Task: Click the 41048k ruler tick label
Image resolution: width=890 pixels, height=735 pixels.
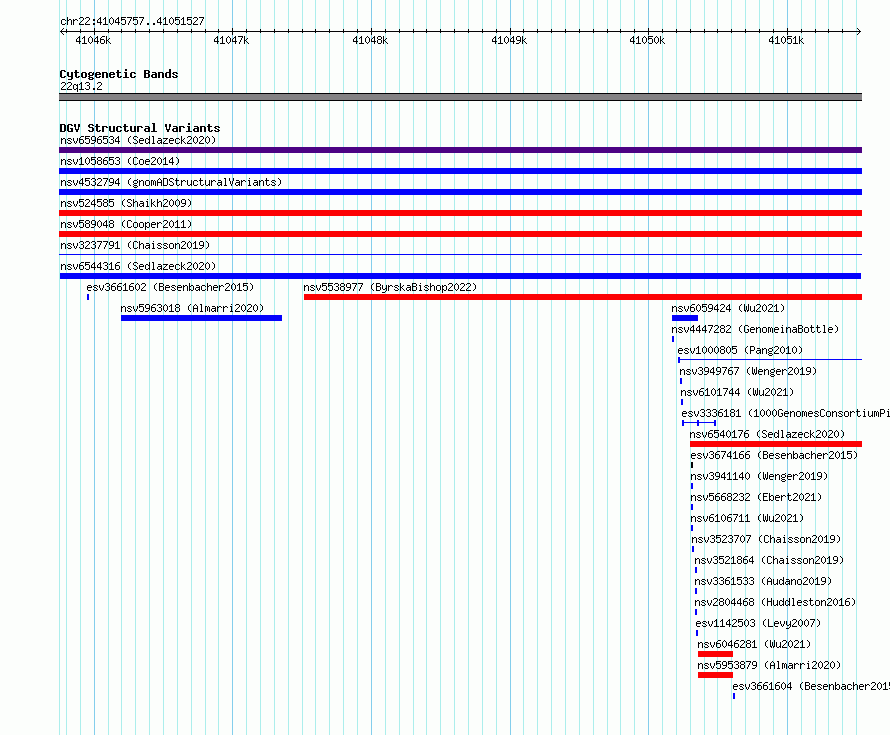Action: point(370,40)
